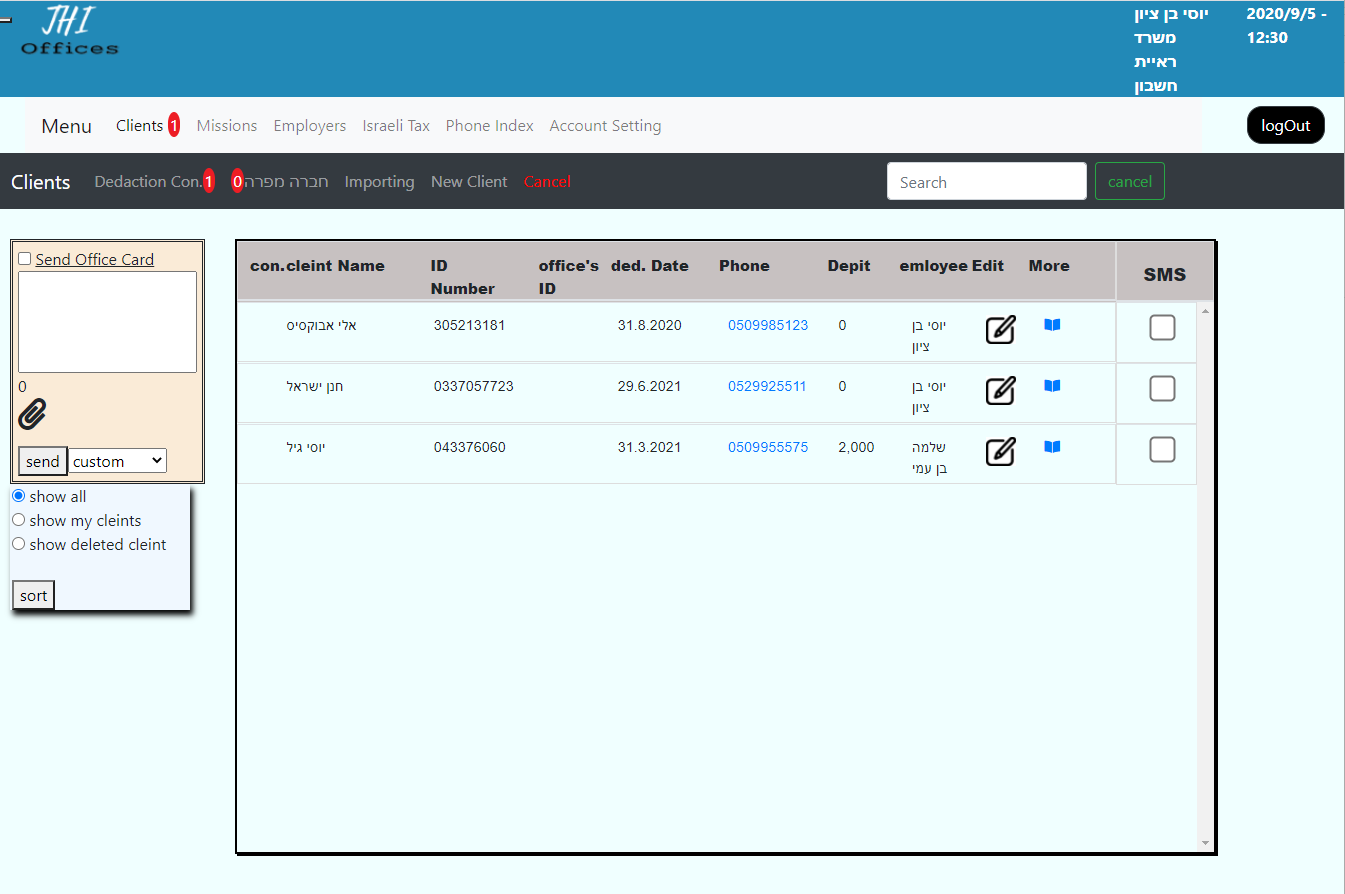1345x894 pixels.
Task: Click the Search input field
Action: pos(986,182)
